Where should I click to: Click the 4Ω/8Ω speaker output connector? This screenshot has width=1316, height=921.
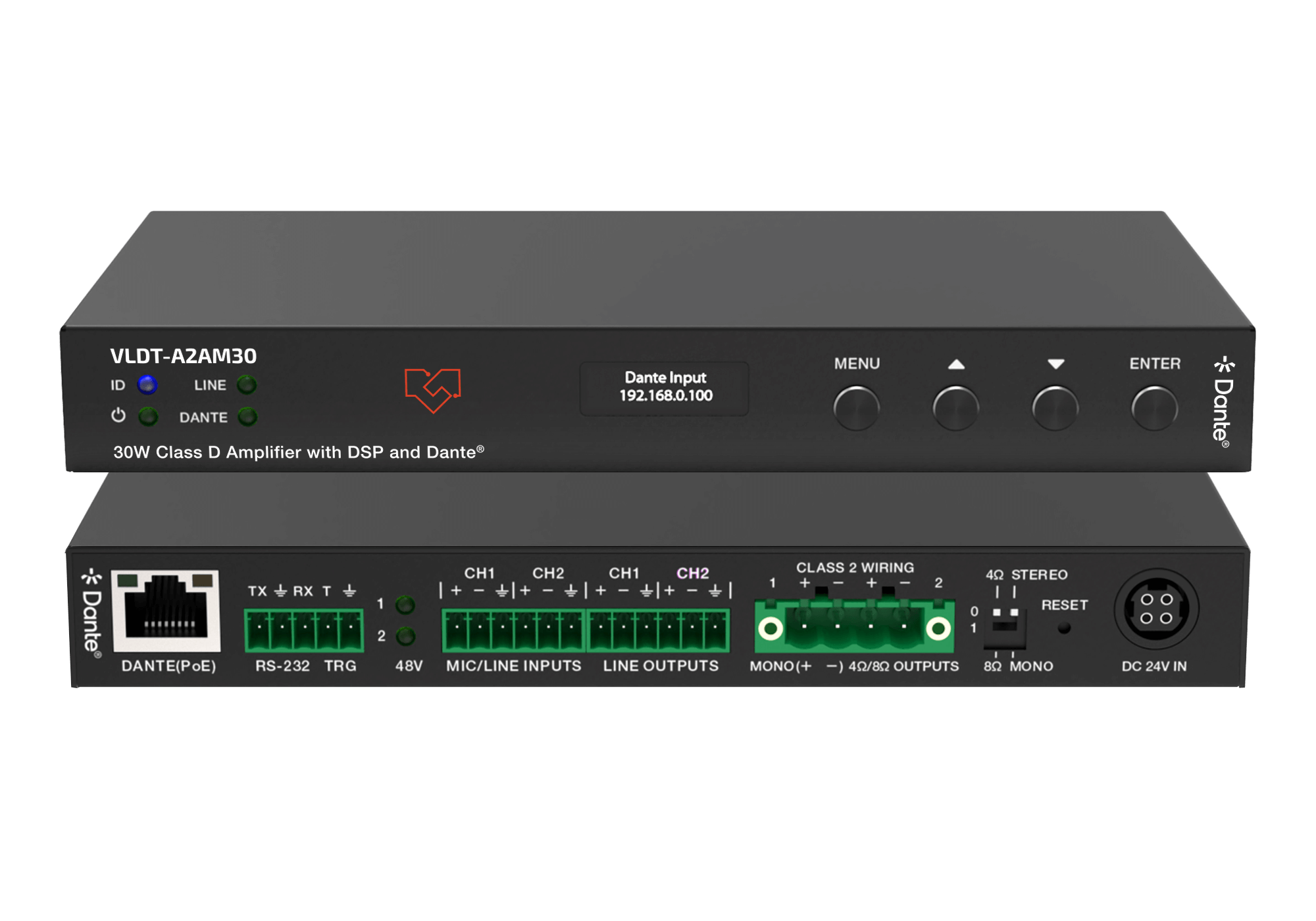pyautogui.click(x=854, y=627)
